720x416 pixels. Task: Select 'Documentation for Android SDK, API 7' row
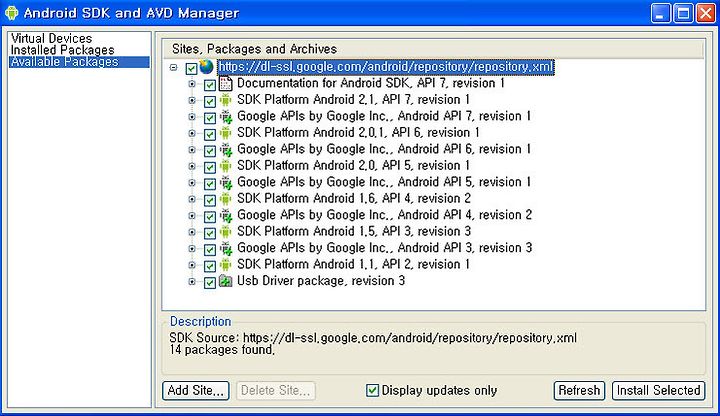pos(371,83)
